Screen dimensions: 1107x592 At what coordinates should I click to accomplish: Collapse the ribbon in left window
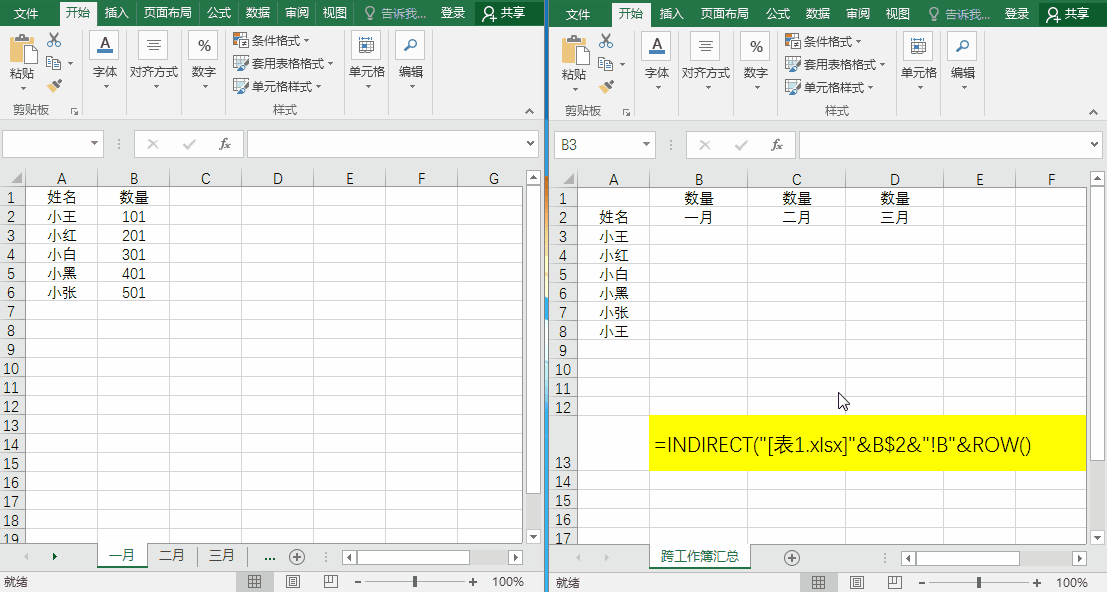point(529,111)
